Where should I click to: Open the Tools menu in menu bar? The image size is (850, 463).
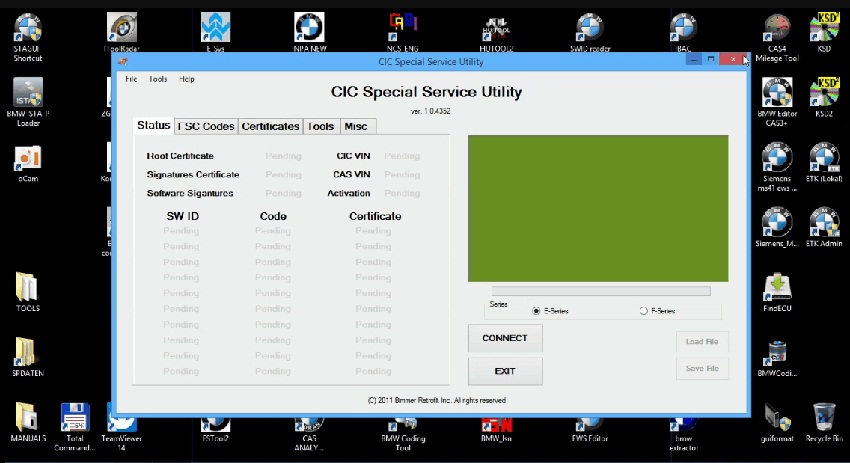(x=158, y=79)
